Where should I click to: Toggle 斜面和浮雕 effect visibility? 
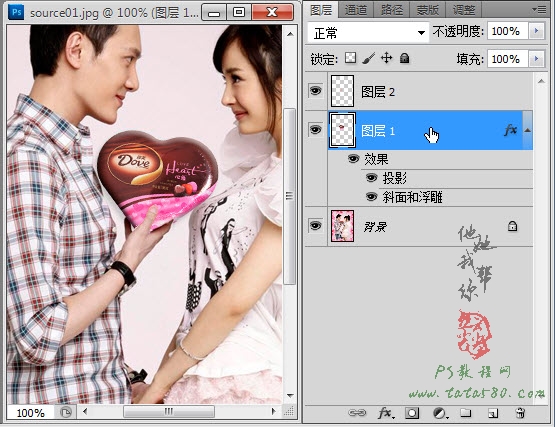pos(371,196)
